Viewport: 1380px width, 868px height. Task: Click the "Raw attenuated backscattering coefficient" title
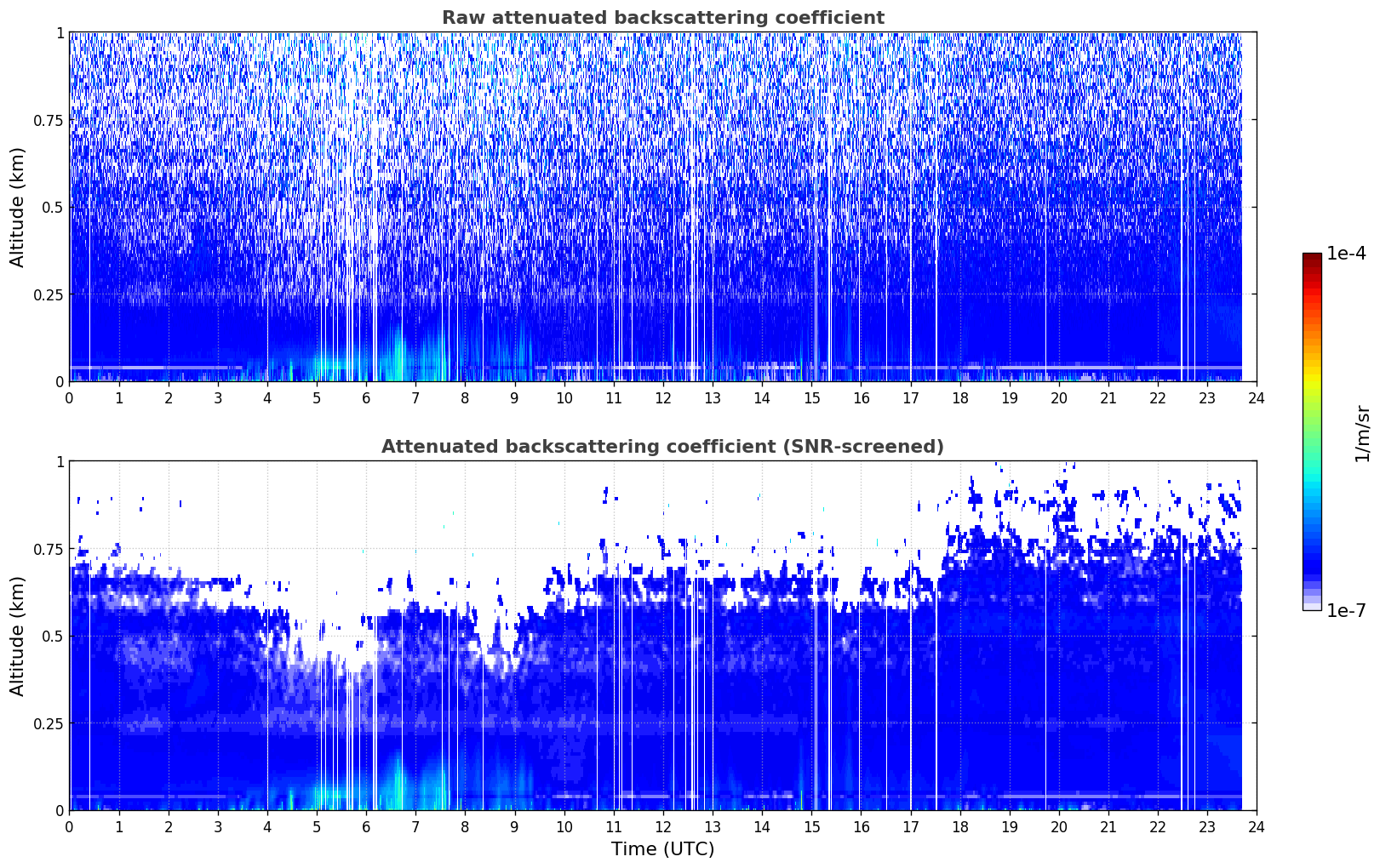[x=662, y=18]
